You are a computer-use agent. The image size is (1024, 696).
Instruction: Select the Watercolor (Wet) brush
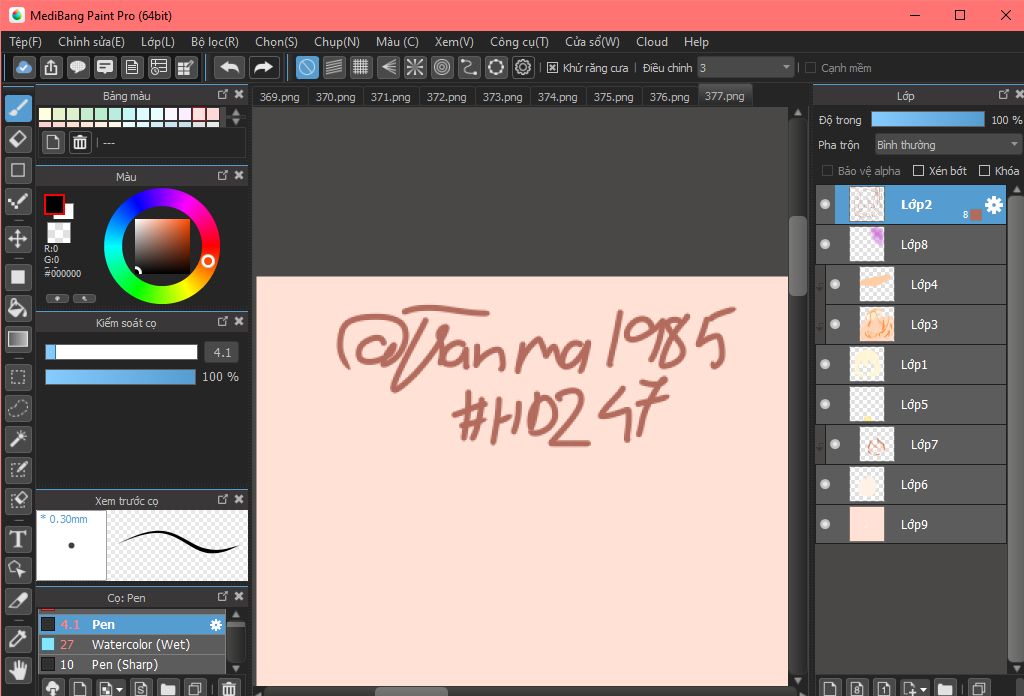pos(131,644)
